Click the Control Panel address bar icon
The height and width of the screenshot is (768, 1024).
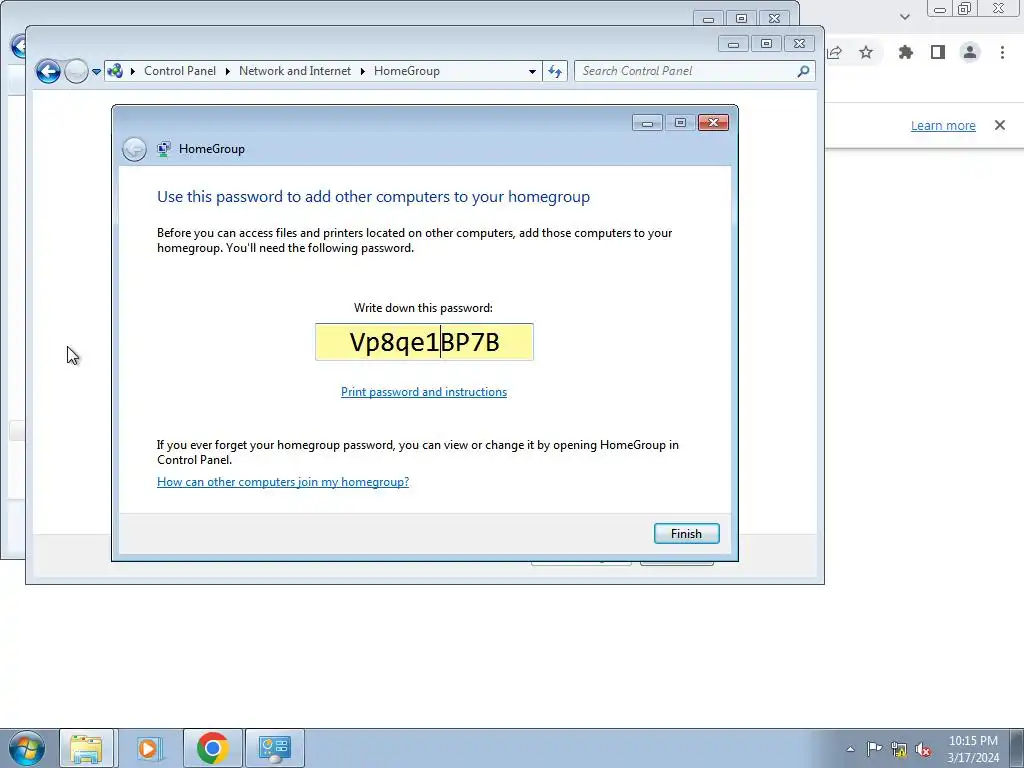(116, 71)
